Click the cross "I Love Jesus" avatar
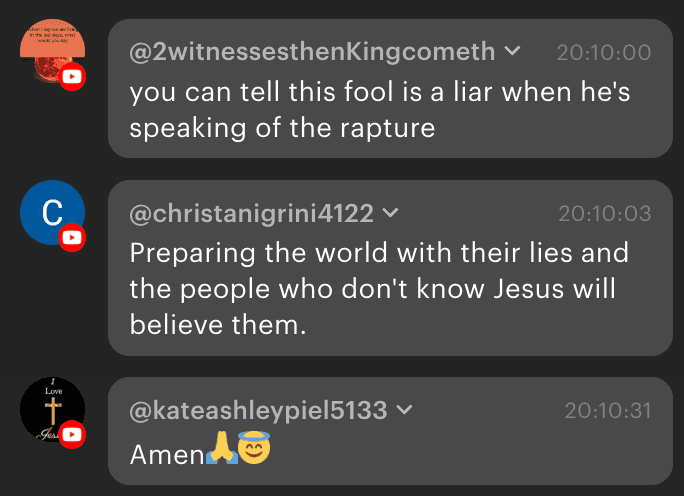The width and height of the screenshot is (684, 496). (50, 408)
